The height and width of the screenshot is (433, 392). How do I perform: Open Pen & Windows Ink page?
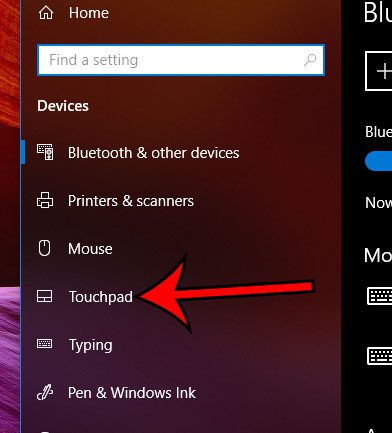click(132, 393)
